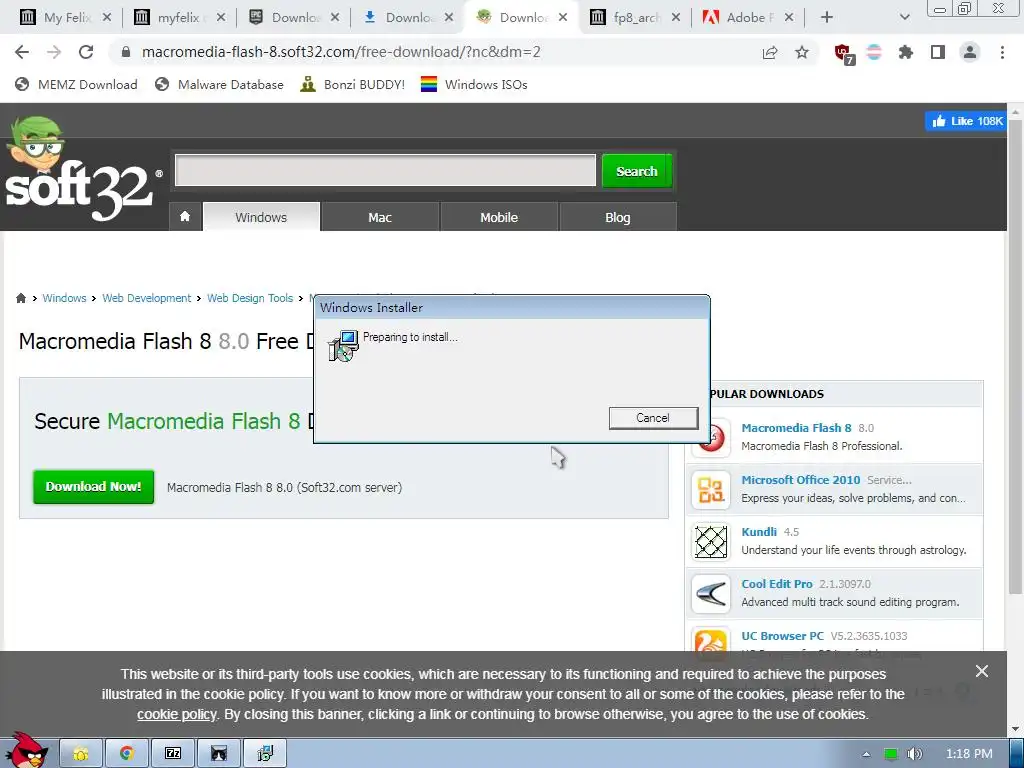Select the Mobile navigation tab

click(x=499, y=217)
